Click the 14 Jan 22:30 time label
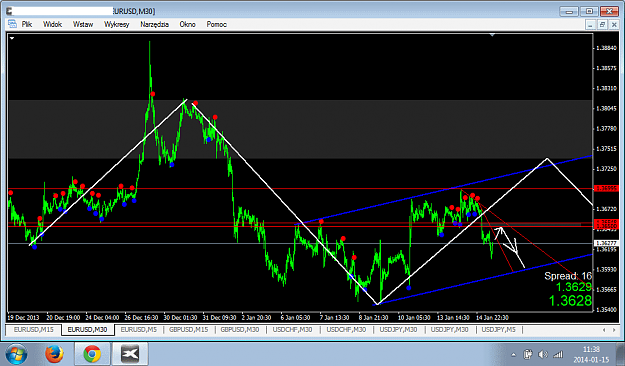 (492, 318)
